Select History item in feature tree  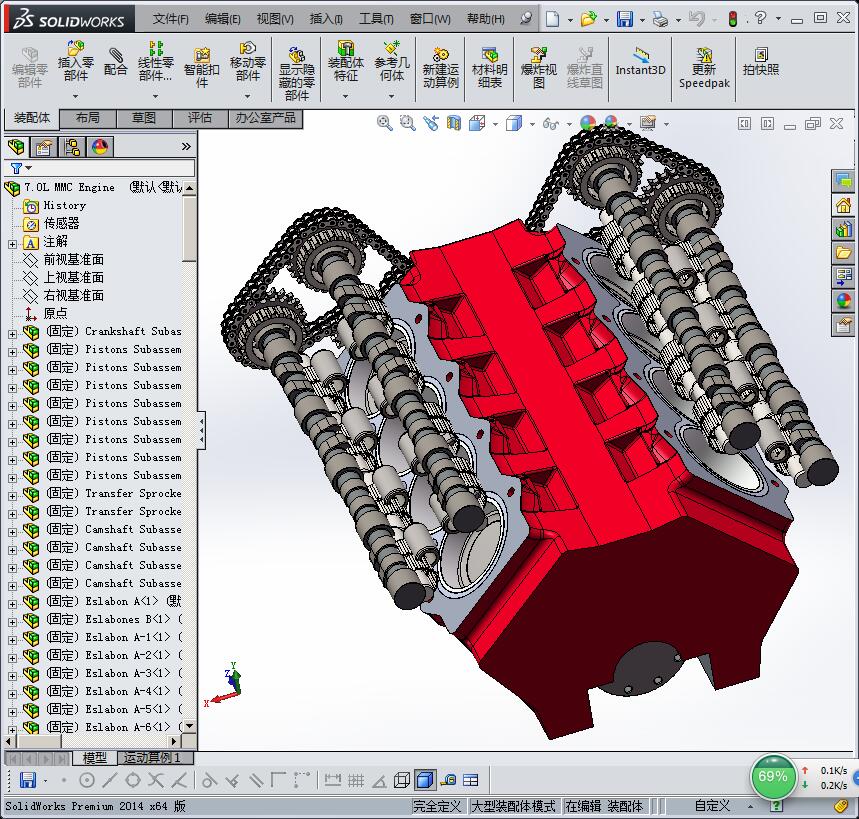click(x=64, y=205)
